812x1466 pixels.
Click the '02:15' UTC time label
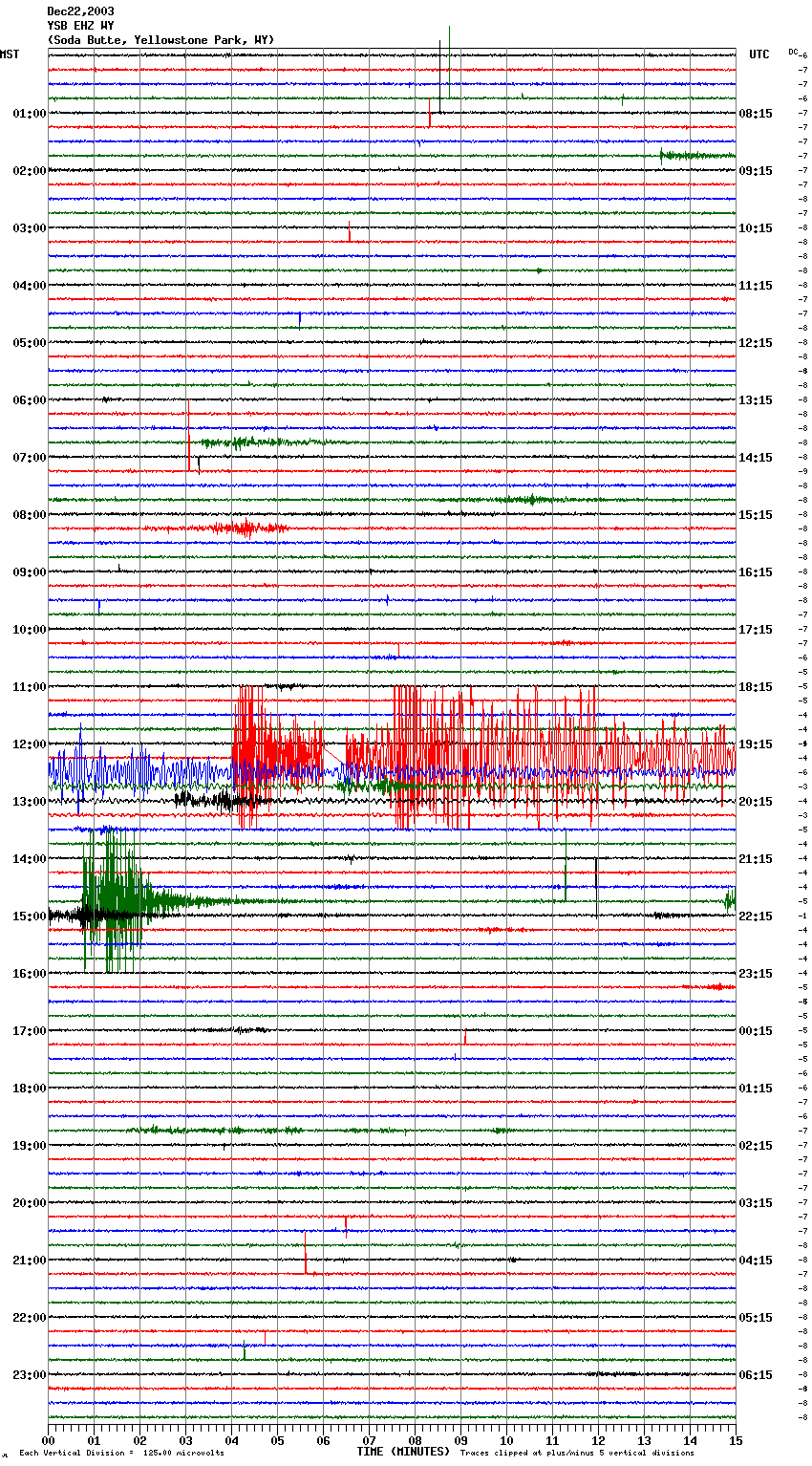756,1146
